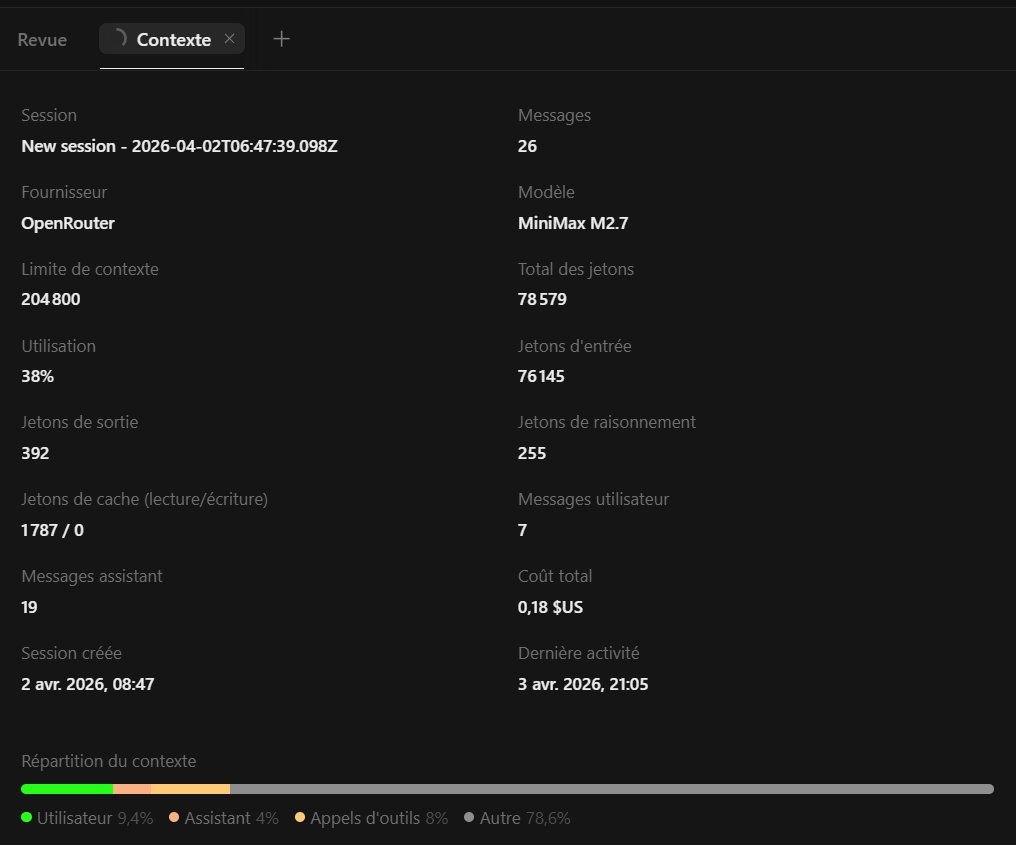1016x845 pixels.
Task: Click the assistant messages value '19'
Action: click(29, 607)
